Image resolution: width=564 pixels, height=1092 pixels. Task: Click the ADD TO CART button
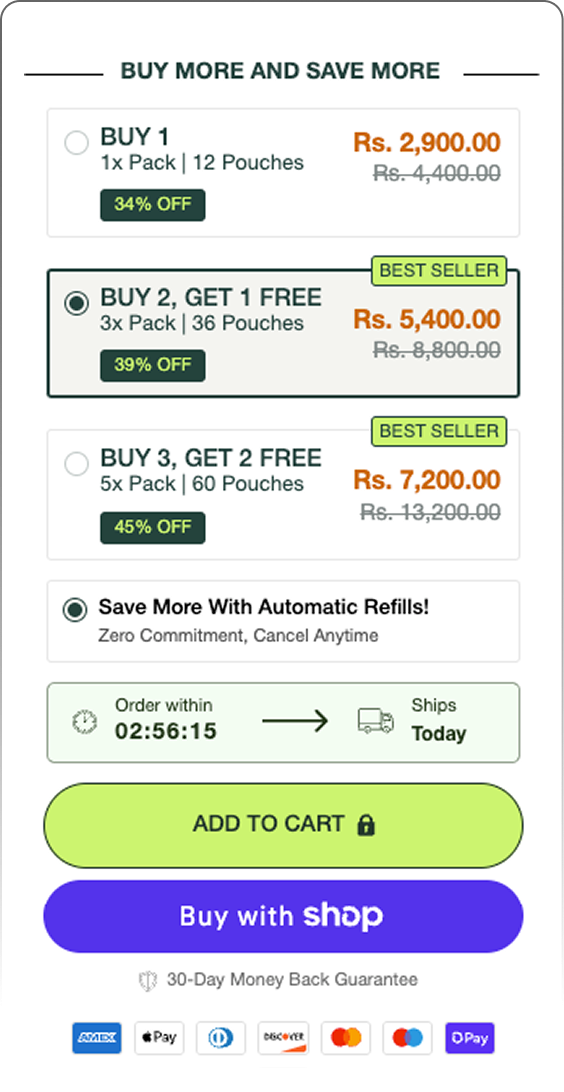pos(283,825)
